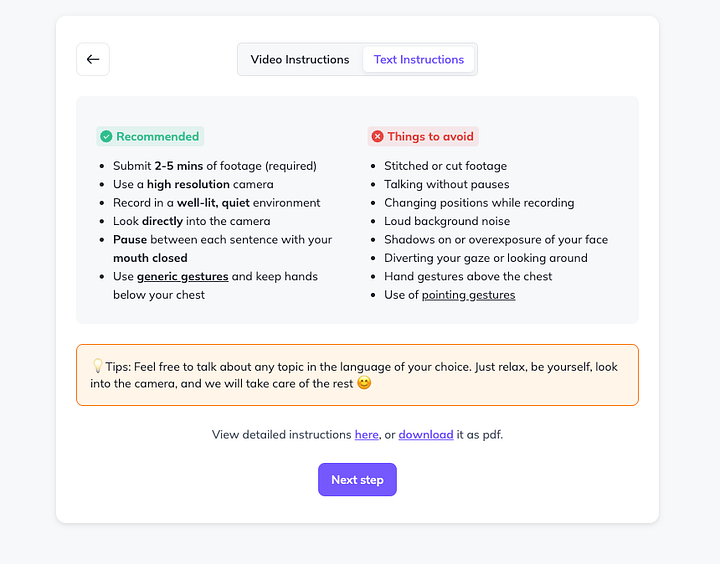The width and height of the screenshot is (720, 564).
Task: Click the Things to avoid badge
Action: click(423, 136)
